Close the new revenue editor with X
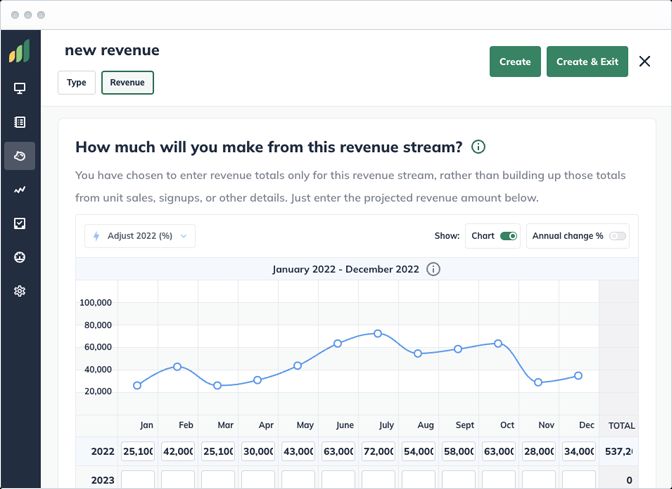The image size is (672, 489). 645,61
